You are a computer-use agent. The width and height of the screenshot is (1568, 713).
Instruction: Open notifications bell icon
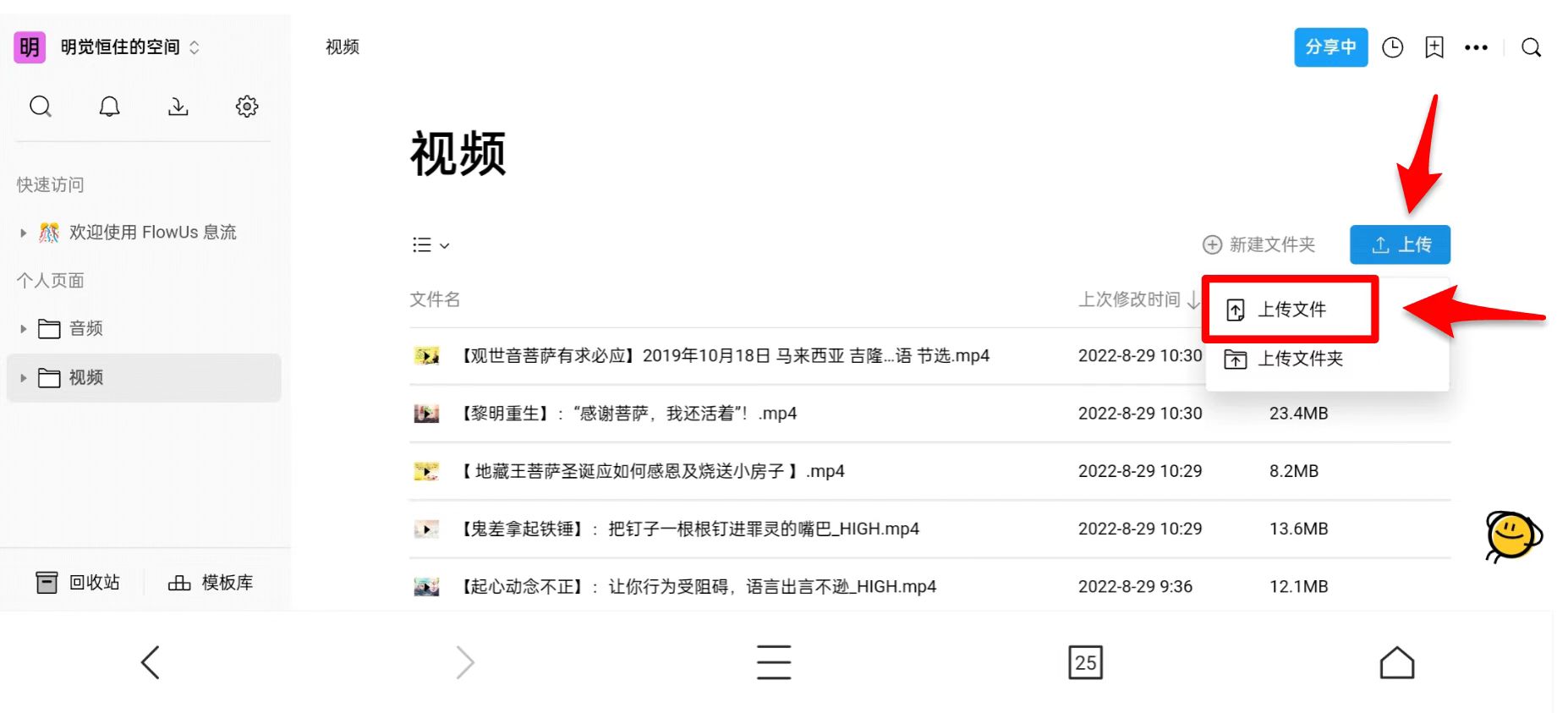tap(109, 107)
